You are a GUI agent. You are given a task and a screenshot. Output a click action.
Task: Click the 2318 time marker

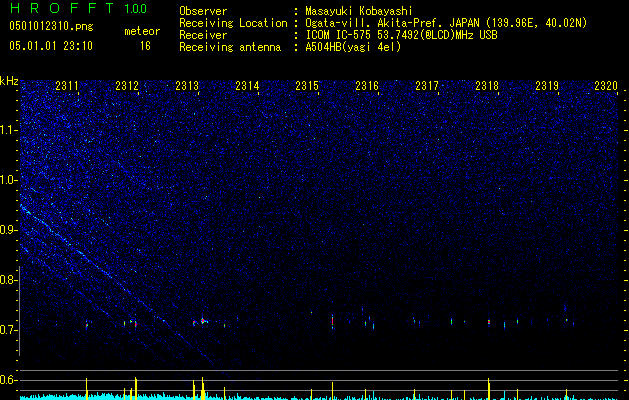point(487,85)
